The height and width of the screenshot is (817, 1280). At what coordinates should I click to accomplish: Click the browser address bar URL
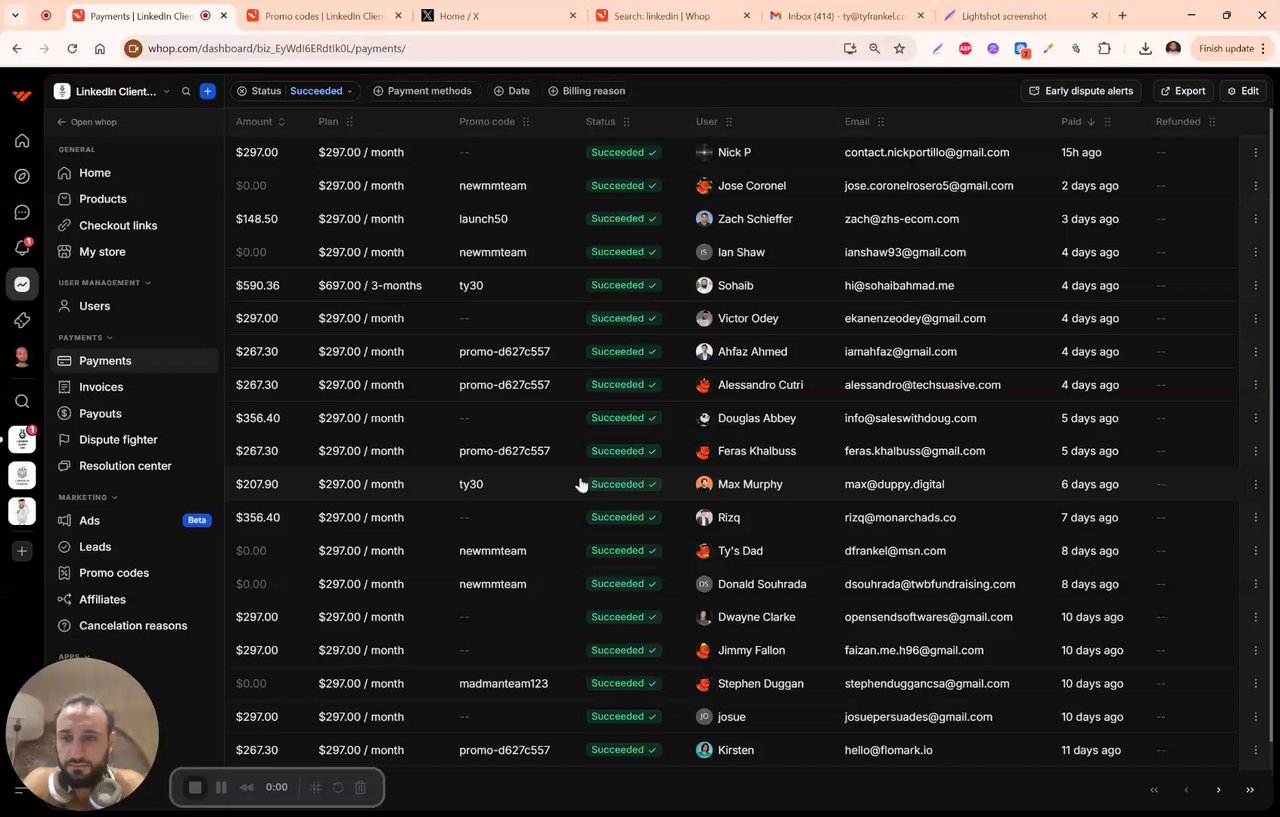click(277, 48)
